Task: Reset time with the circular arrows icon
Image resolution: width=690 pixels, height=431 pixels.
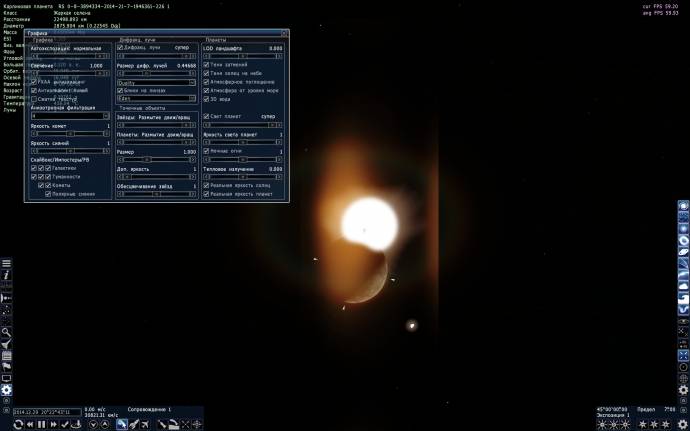Action: point(18,424)
